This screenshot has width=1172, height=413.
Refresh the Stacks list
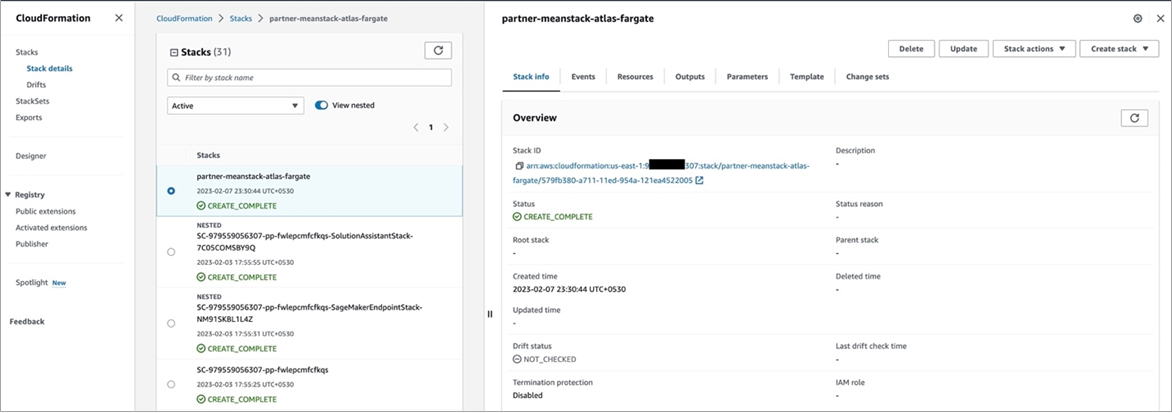[438, 51]
